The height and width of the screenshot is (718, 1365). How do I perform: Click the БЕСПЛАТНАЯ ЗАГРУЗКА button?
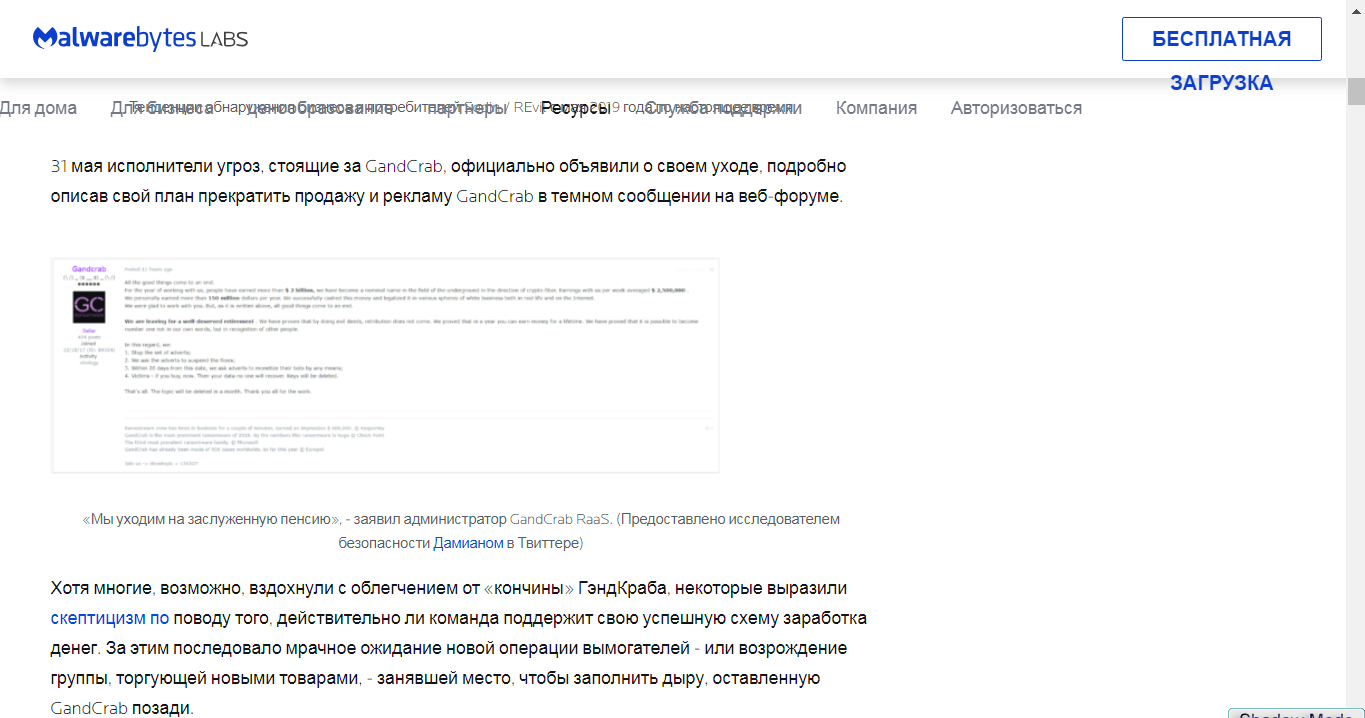1221,39
